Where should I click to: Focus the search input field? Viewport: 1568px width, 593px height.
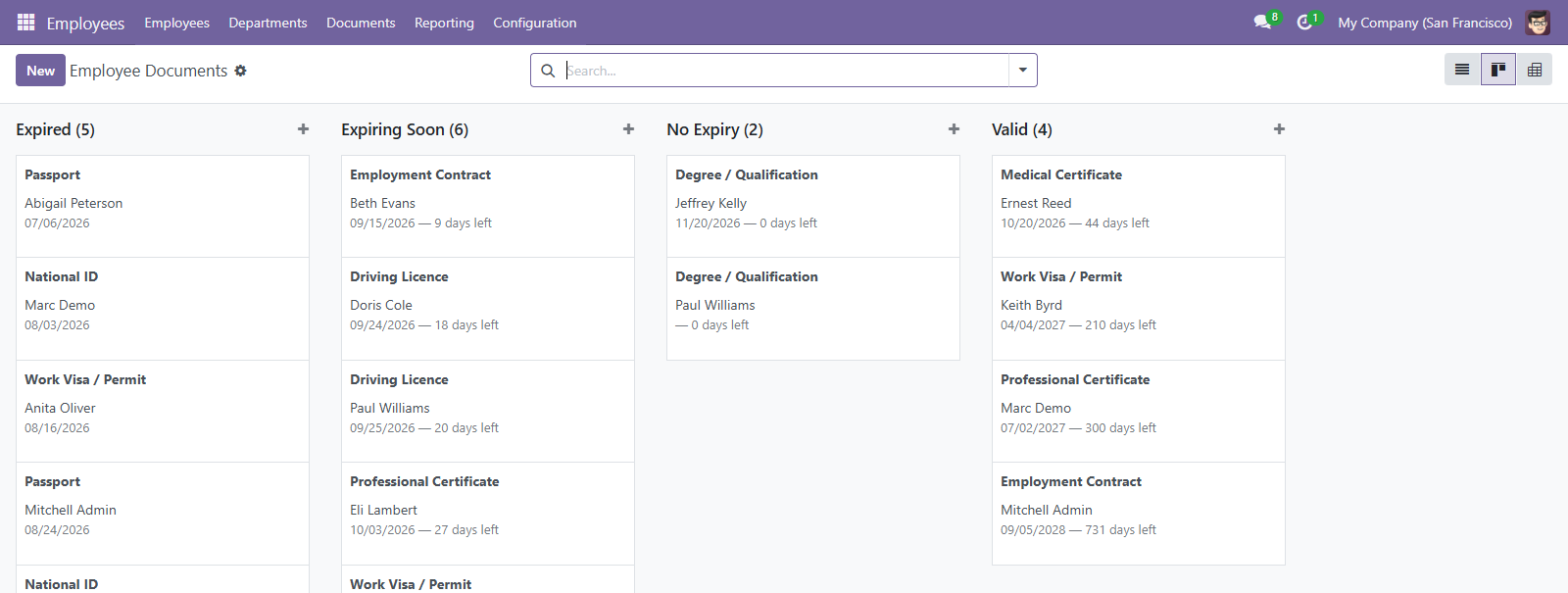(786, 71)
